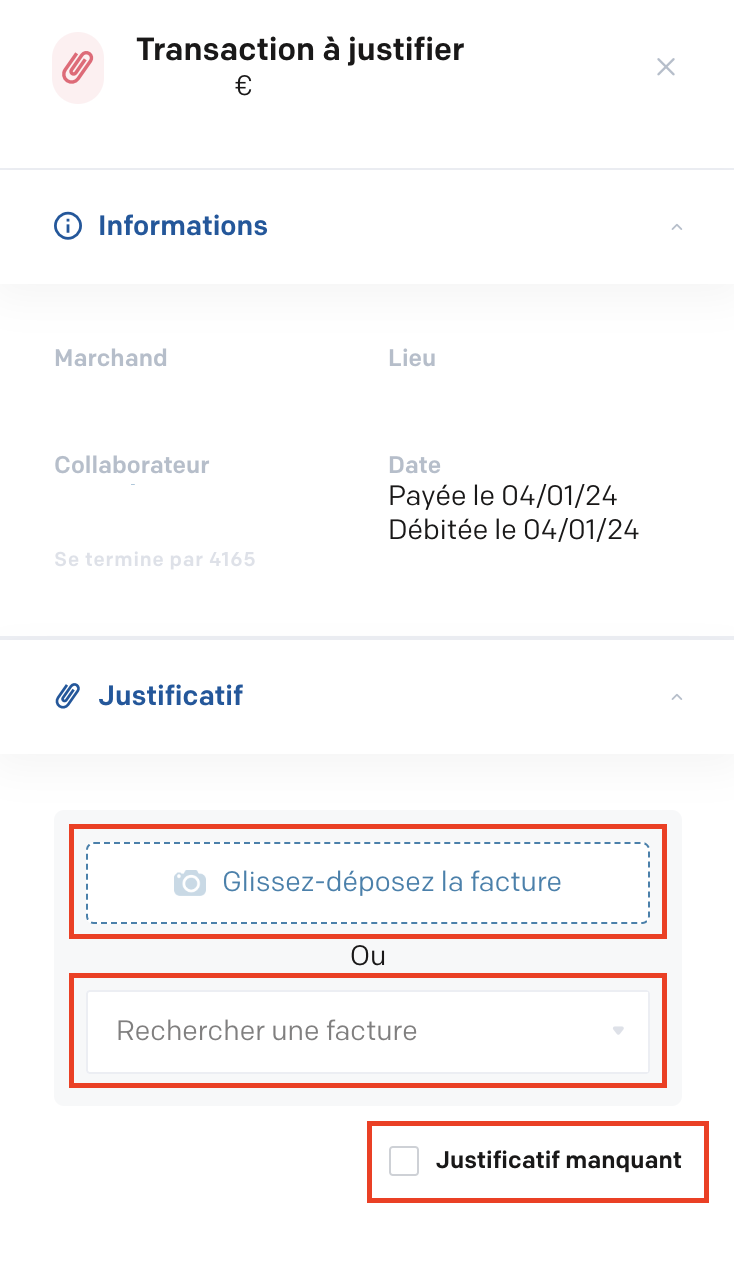The height and width of the screenshot is (1270, 734).
Task: Click the small arrow in invoice search field
Action: click(618, 1031)
